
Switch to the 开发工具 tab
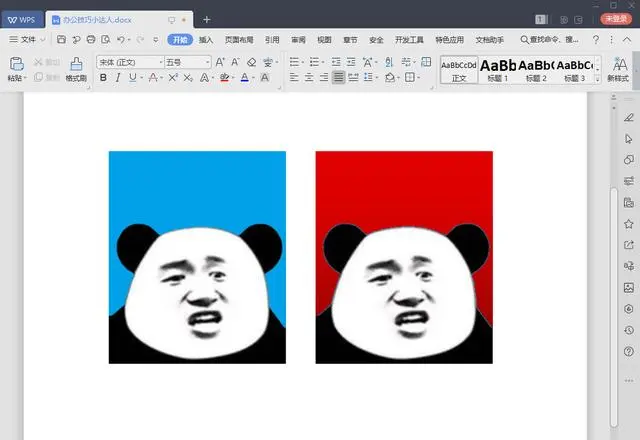pyautogui.click(x=409, y=40)
